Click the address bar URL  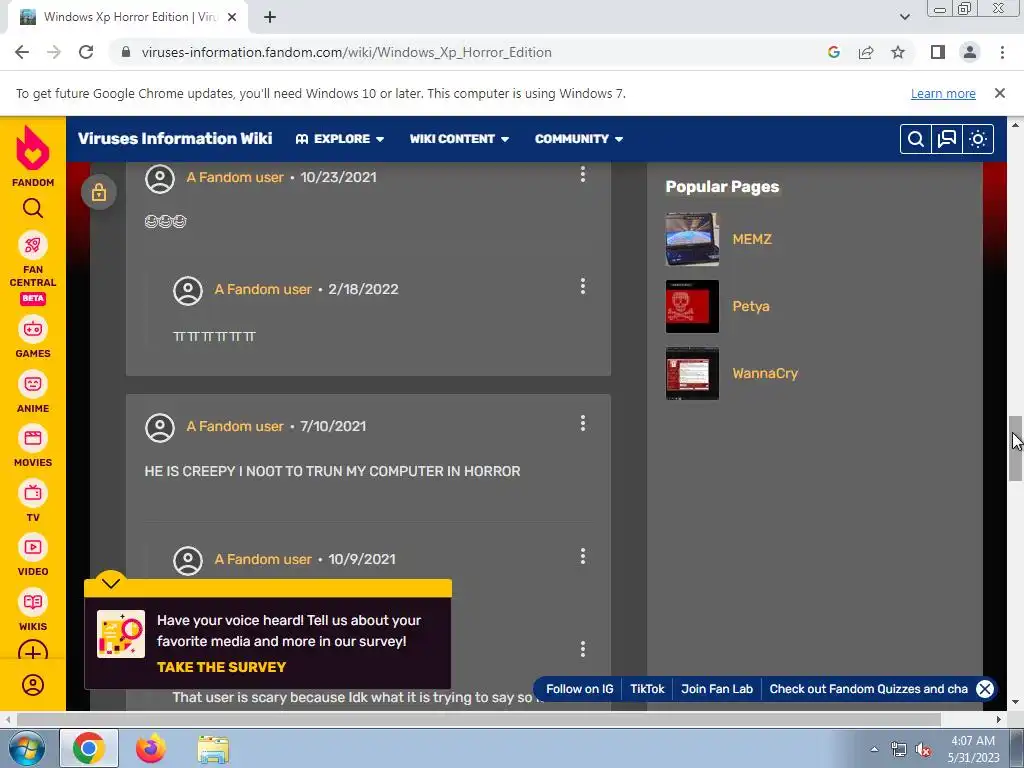point(346,52)
